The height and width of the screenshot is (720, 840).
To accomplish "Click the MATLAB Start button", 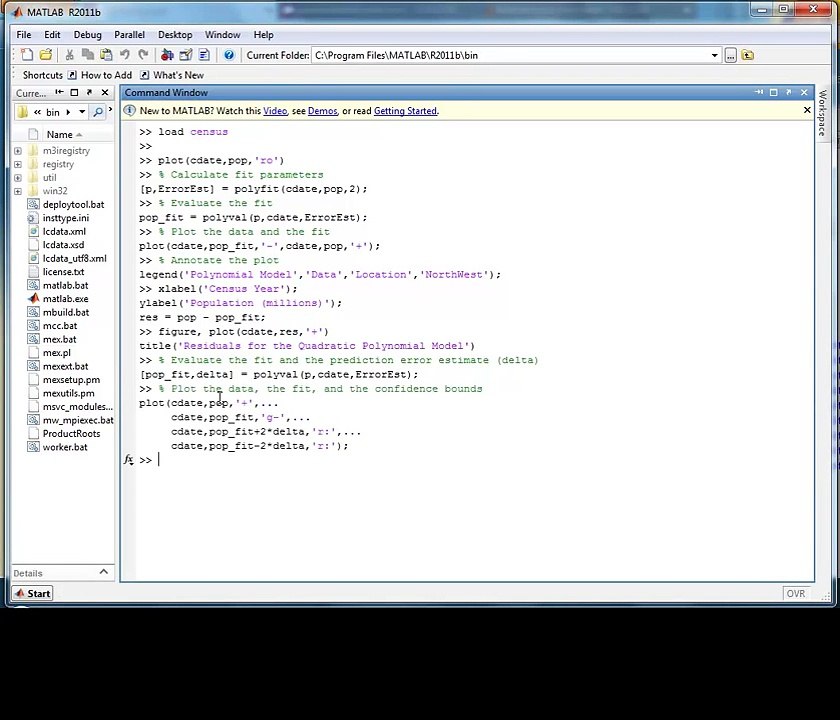I will [33, 593].
